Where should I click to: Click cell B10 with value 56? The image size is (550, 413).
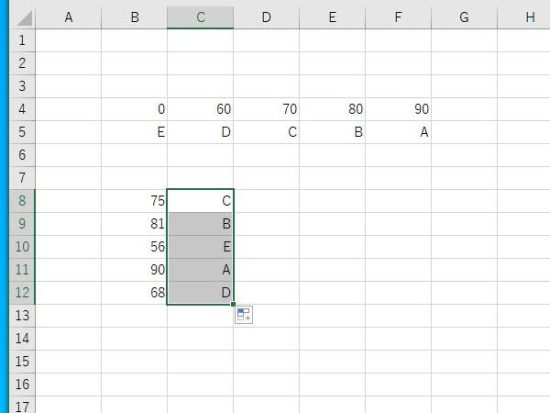tap(134, 247)
